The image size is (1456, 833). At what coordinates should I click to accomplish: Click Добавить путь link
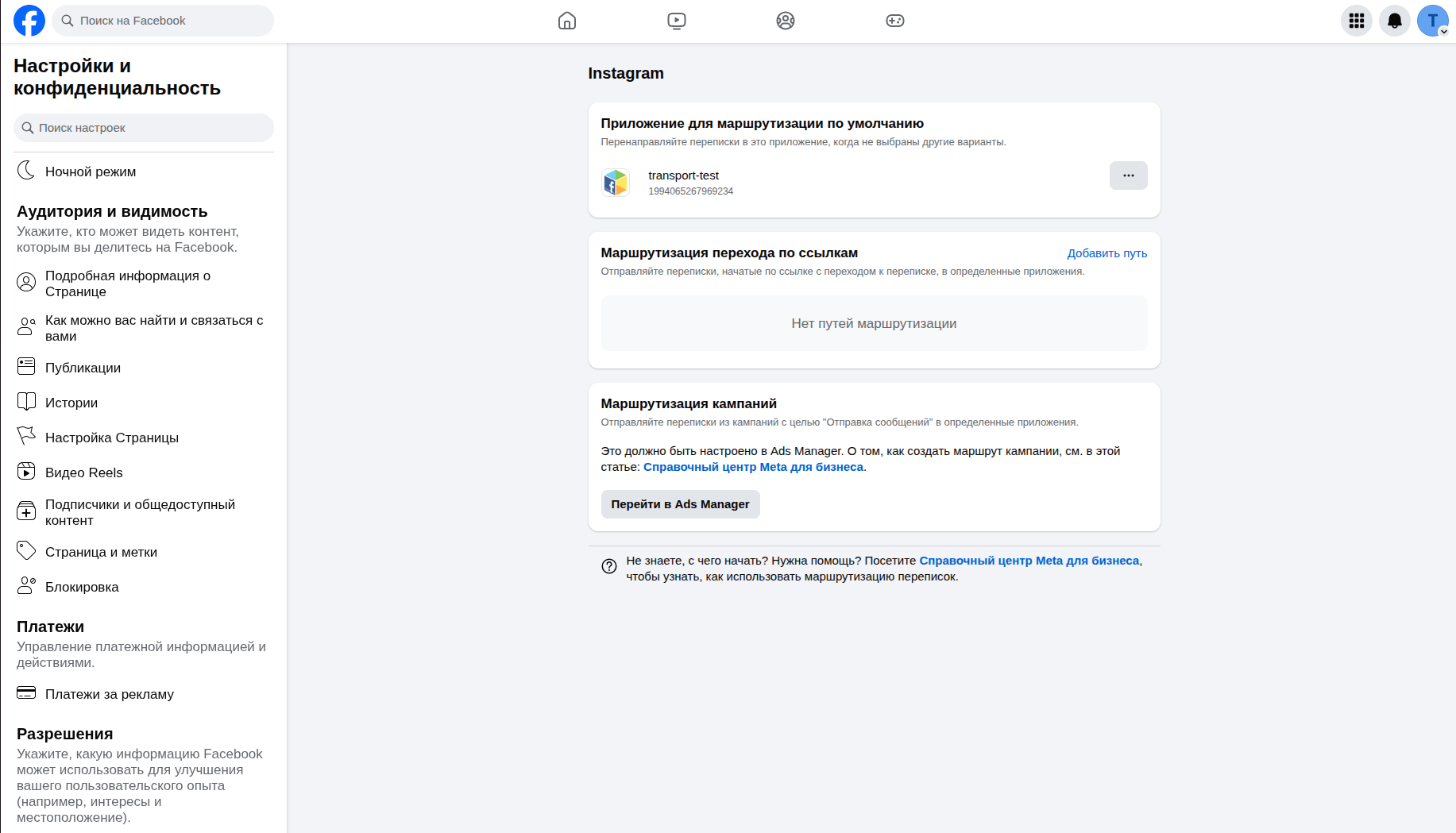pyautogui.click(x=1107, y=253)
